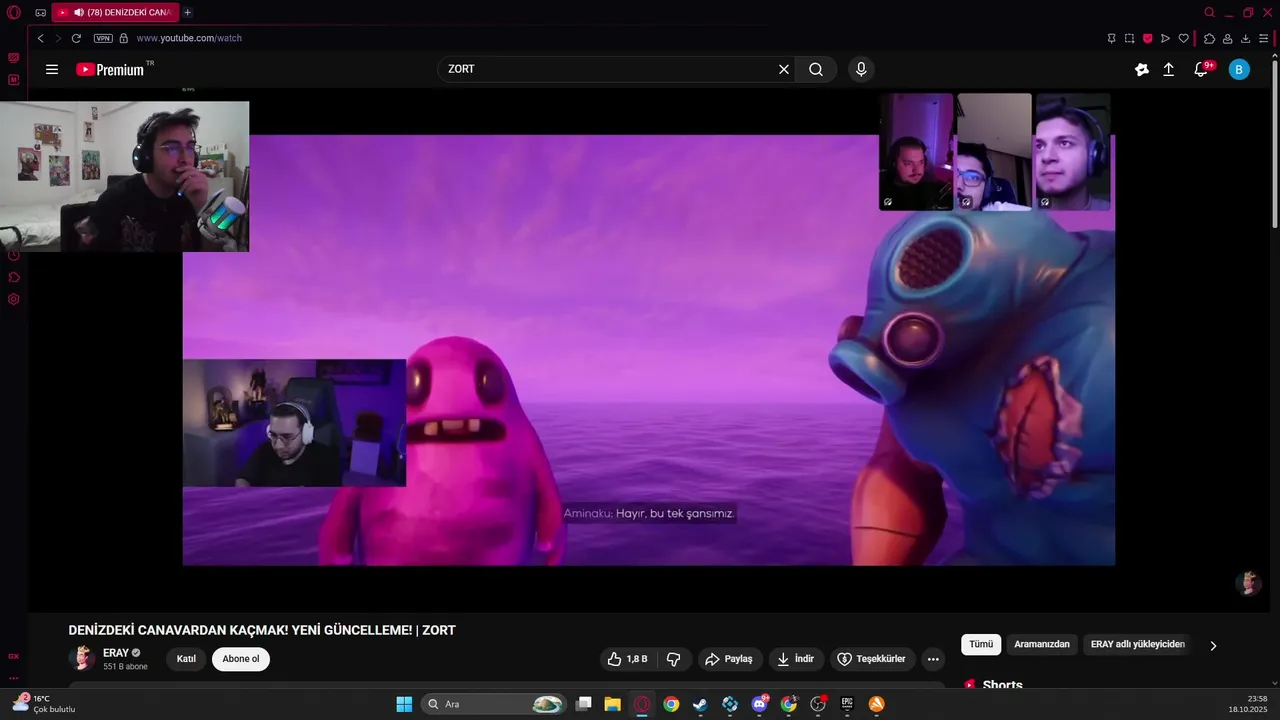This screenshot has height=720, width=1280.
Task: Subscribe with Abone ol button
Action: pos(241,659)
